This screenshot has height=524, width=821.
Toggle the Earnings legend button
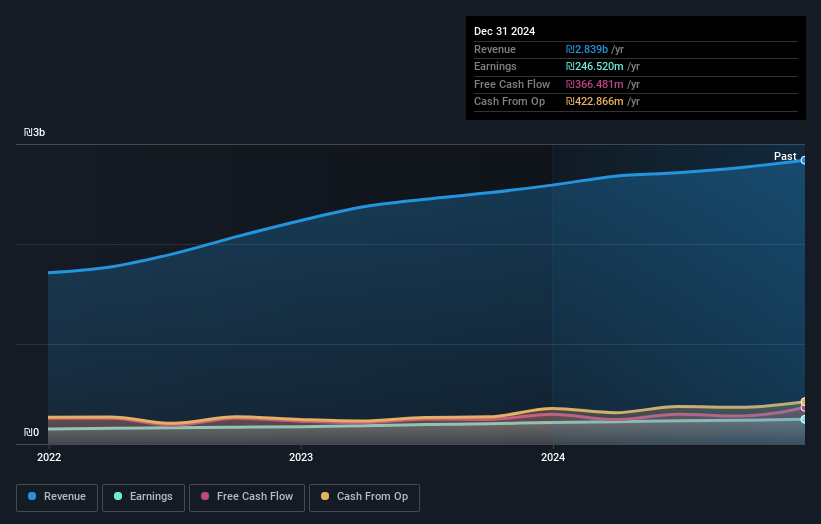point(143,497)
